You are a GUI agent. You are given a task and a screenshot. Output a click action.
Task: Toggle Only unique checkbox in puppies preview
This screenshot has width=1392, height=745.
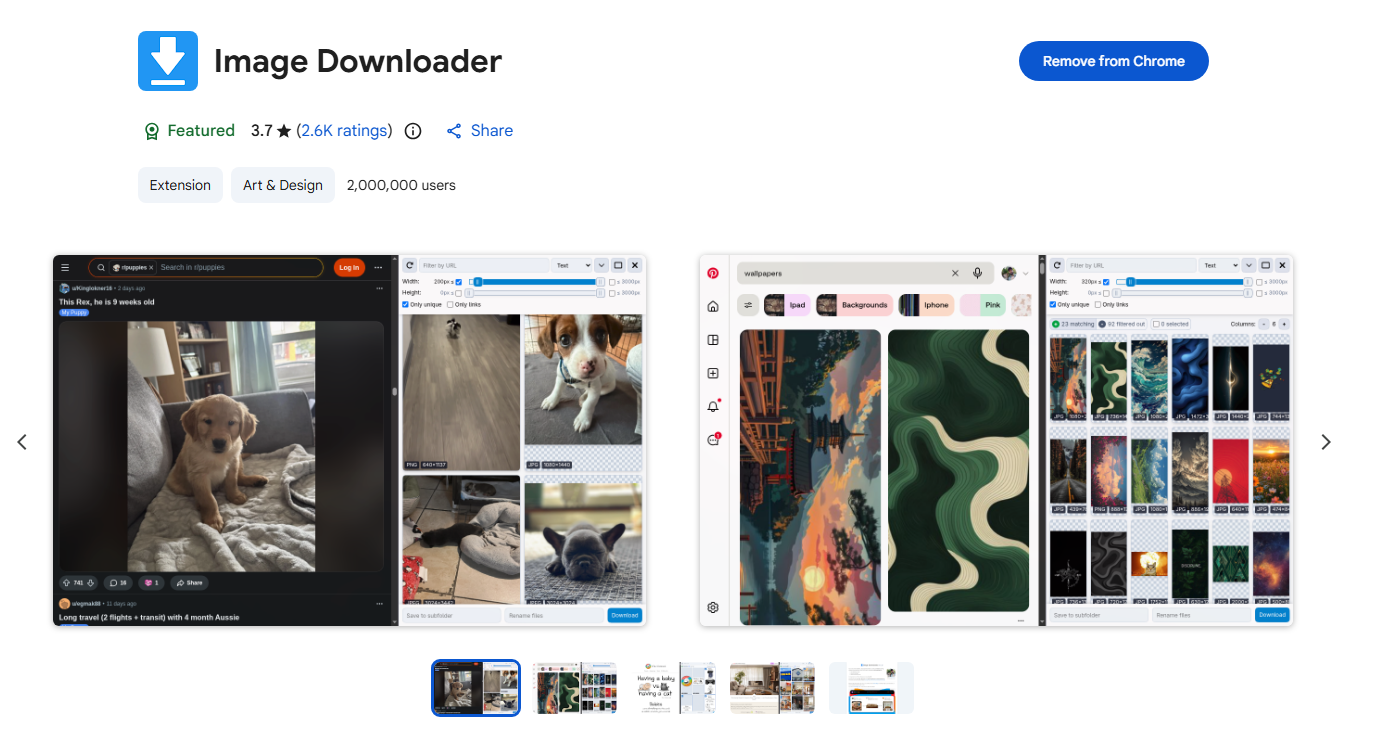coord(405,304)
